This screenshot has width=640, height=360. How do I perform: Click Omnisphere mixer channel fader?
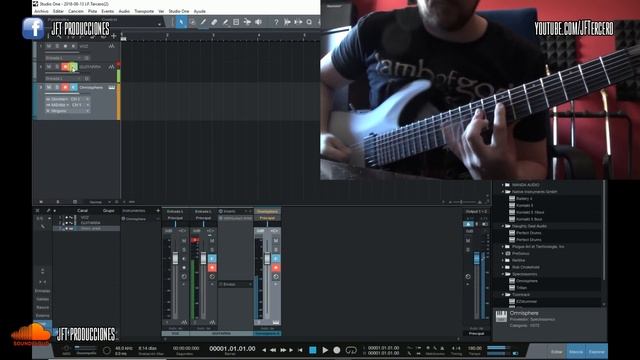point(267,258)
